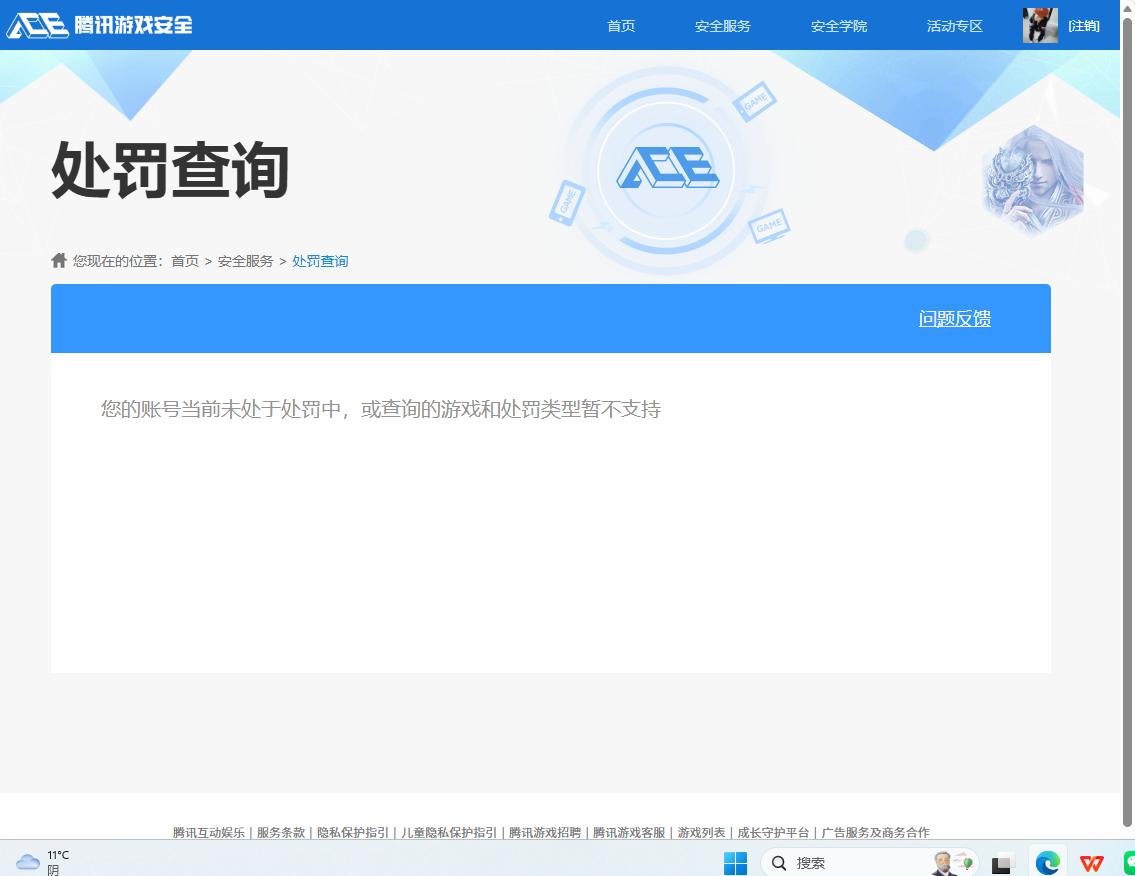Click 服务条款 in the footer

point(283,832)
